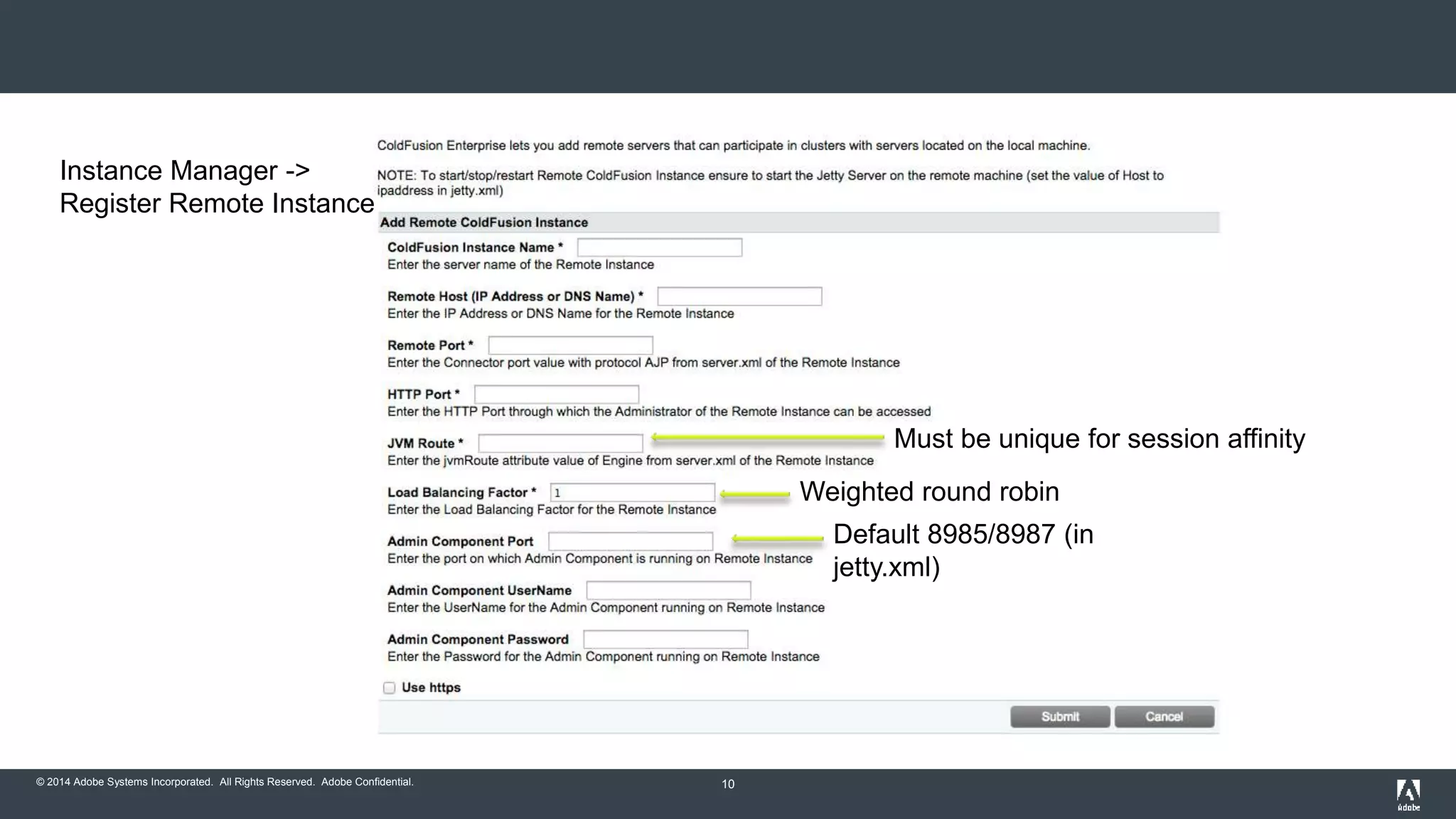Click 'Must be unique for session affinity' text
Viewport: 1456px width, 819px height.
pyautogui.click(x=1099, y=439)
